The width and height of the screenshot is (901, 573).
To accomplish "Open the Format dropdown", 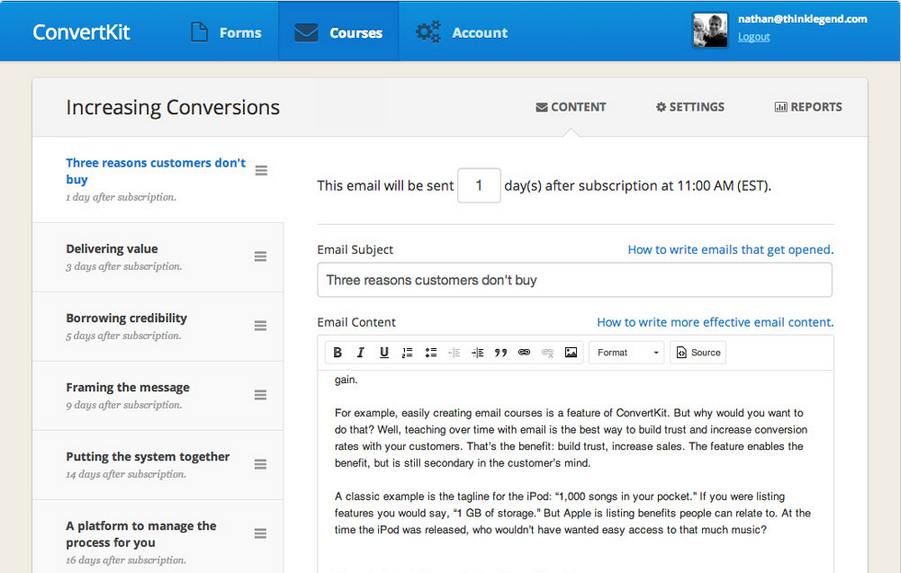I will tap(626, 352).
